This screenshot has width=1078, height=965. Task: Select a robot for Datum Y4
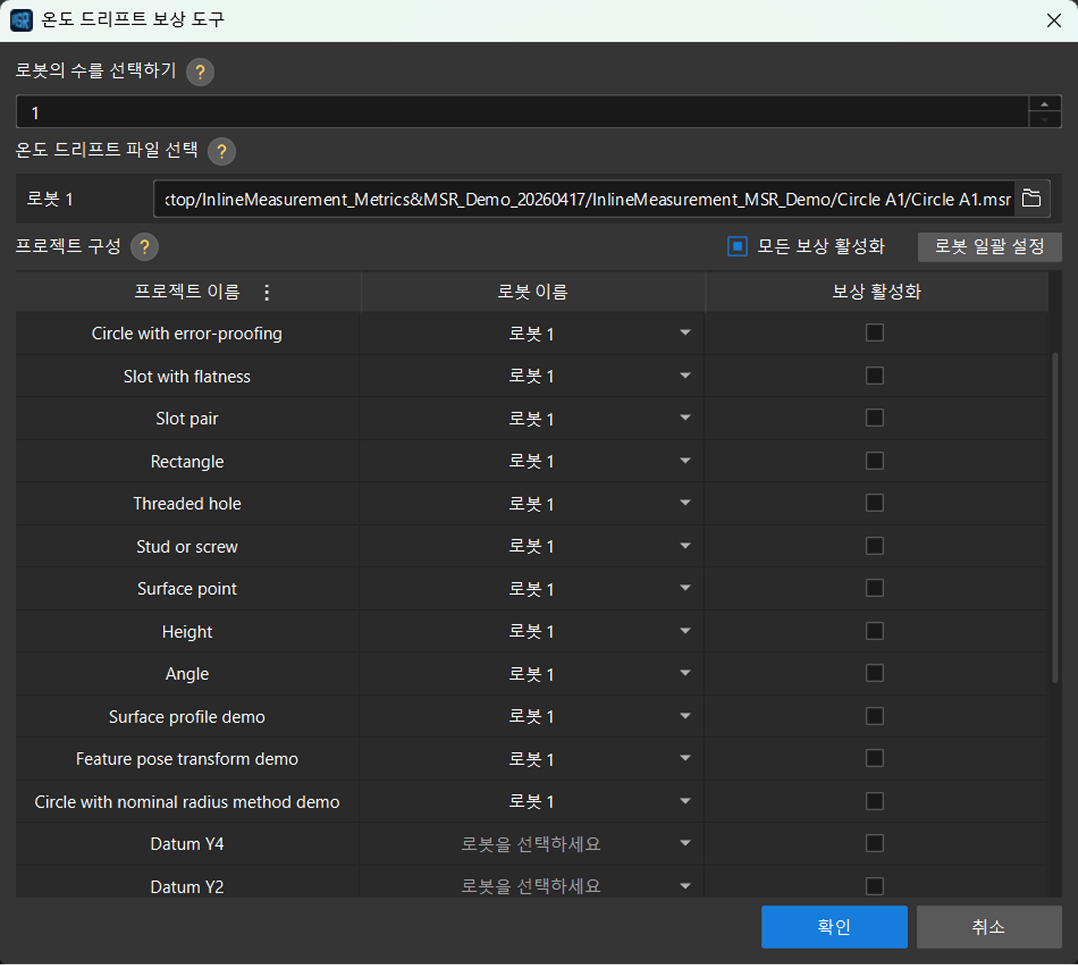pyautogui.click(x=531, y=844)
